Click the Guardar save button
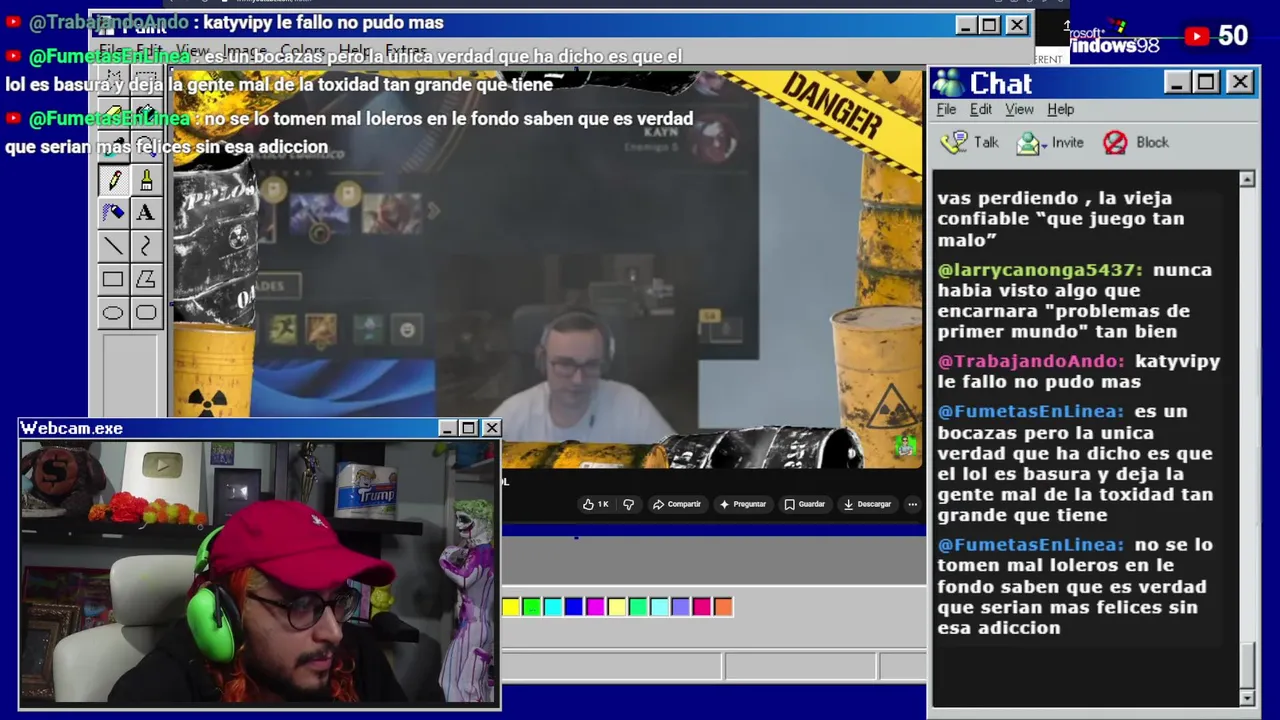This screenshot has width=1280, height=720. point(805,504)
